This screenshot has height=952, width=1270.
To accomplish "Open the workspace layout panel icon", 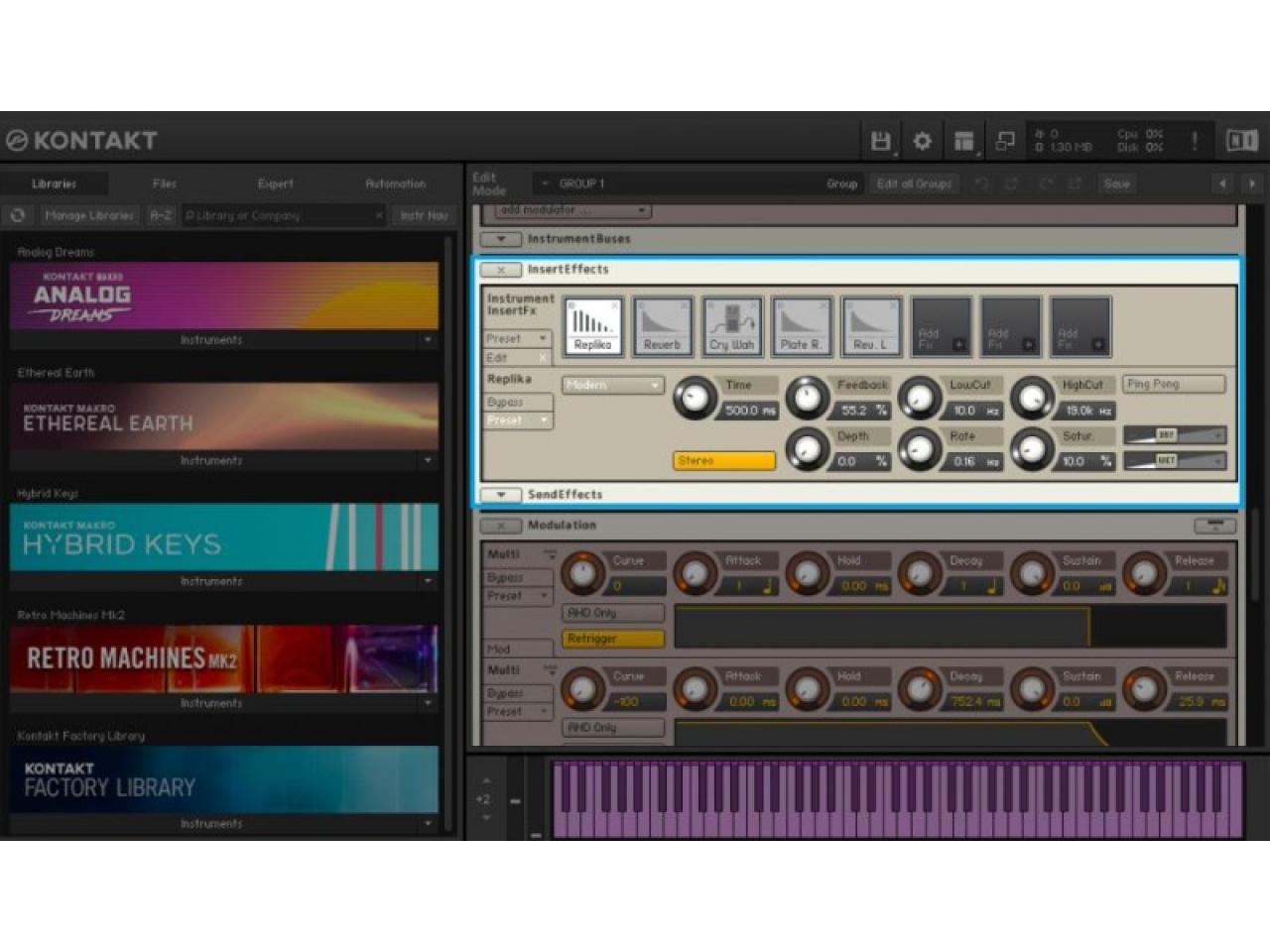I will pos(963,141).
